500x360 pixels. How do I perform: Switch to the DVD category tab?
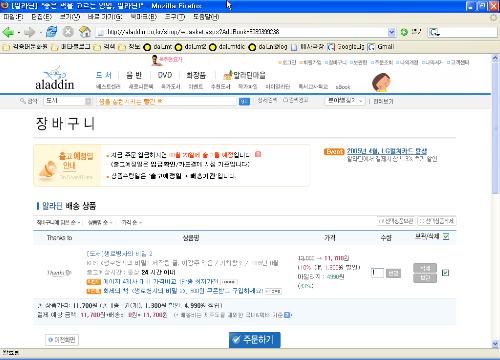click(165, 75)
